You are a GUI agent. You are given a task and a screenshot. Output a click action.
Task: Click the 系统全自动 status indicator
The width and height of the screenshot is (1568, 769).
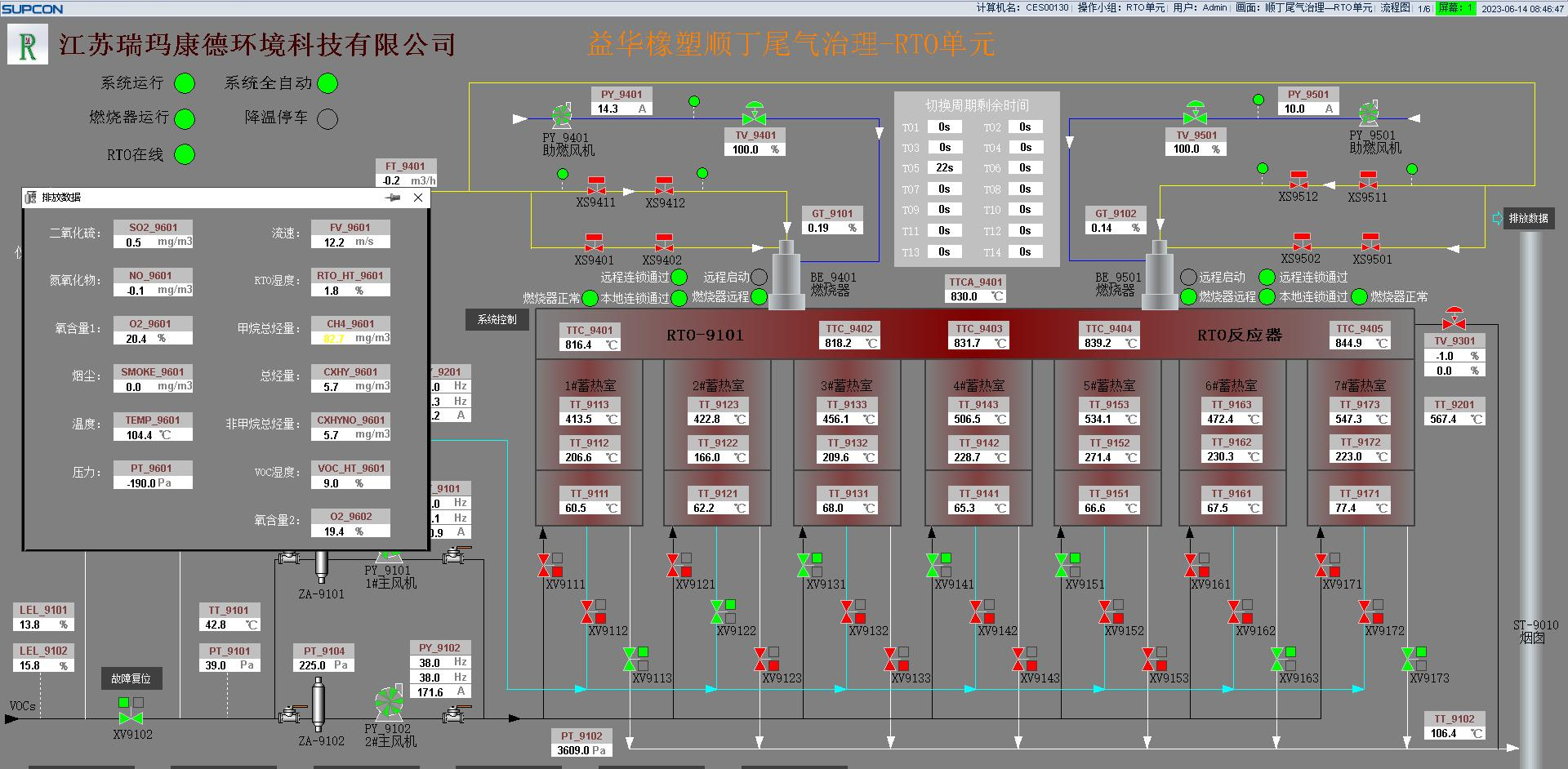[327, 83]
